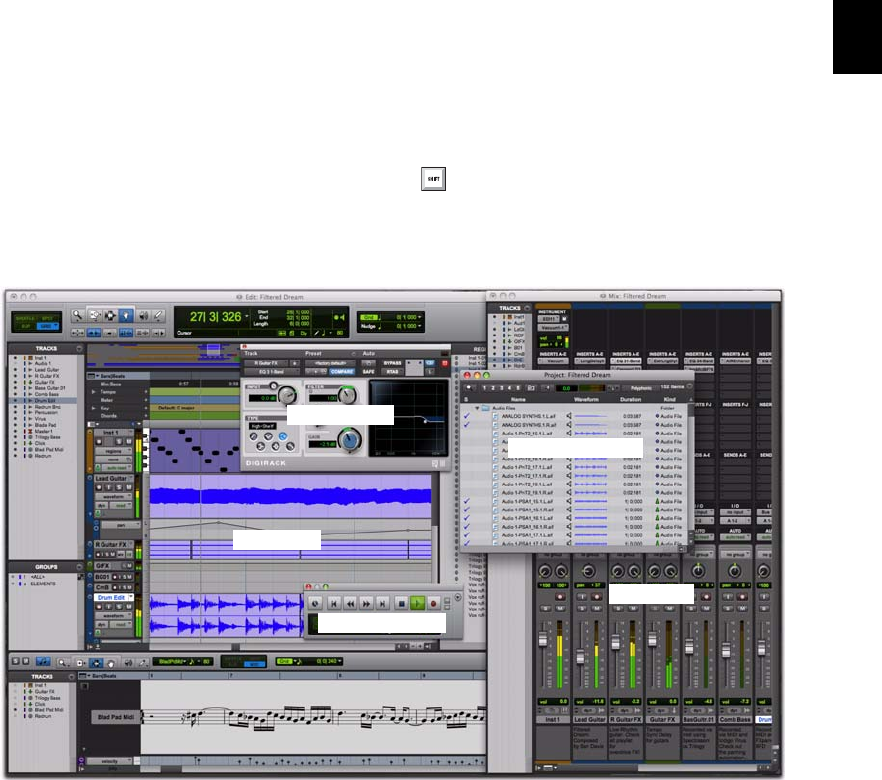Click the Lead Guitar edit track name

[x=111, y=479]
